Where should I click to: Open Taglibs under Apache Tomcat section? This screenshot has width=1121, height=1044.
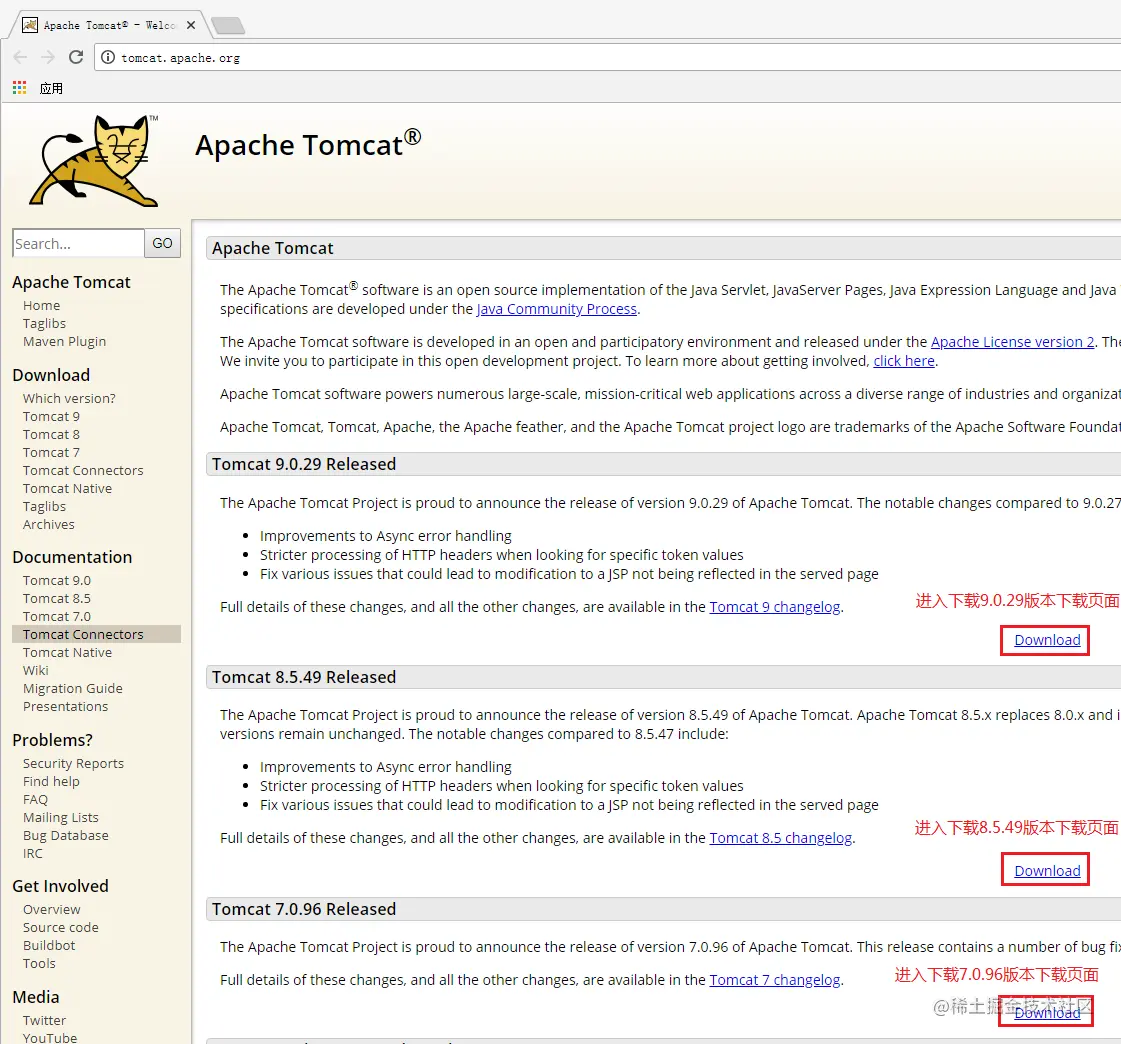[x=44, y=323]
